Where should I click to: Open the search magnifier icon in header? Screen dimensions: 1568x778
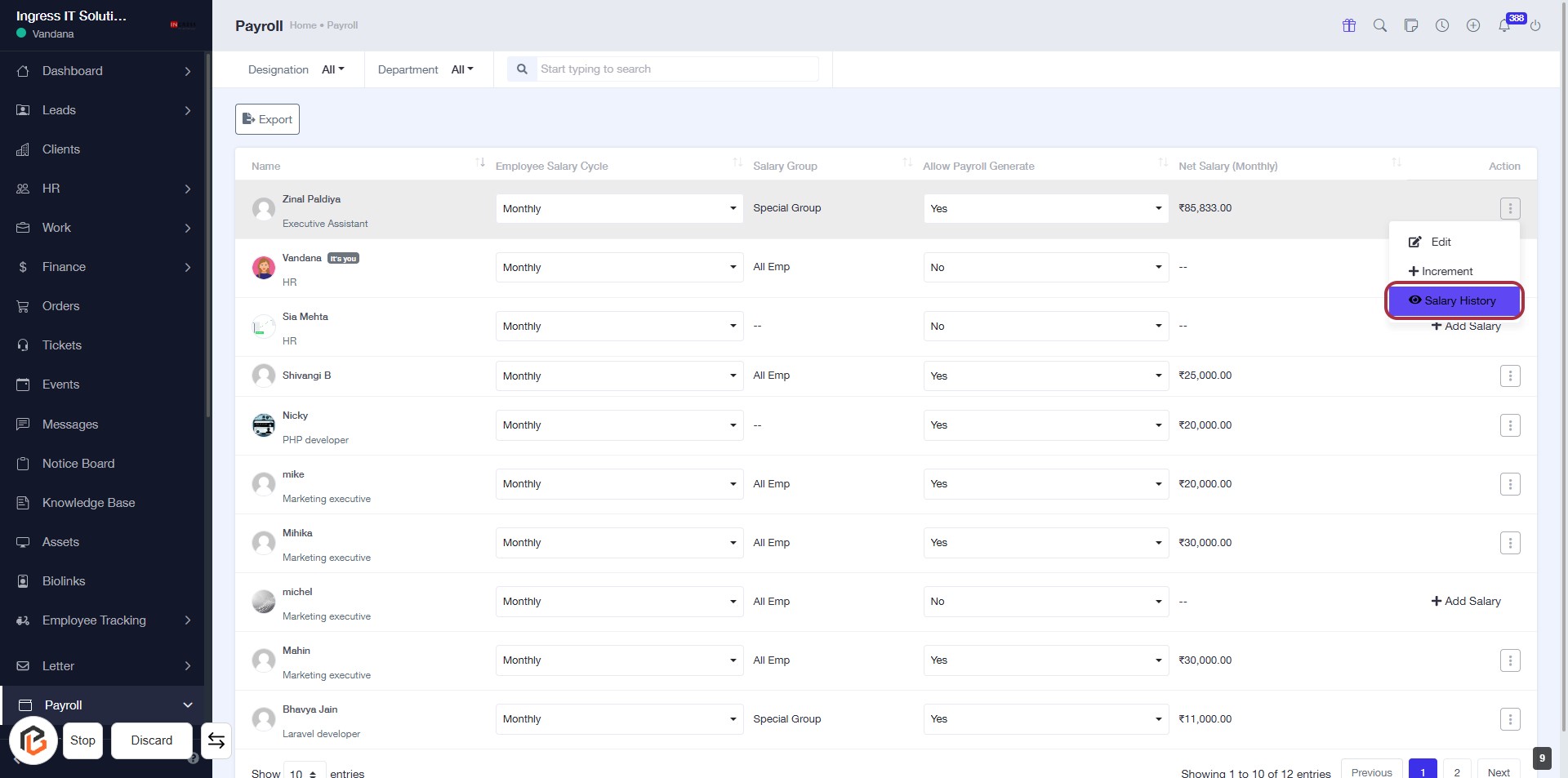click(x=1380, y=25)
